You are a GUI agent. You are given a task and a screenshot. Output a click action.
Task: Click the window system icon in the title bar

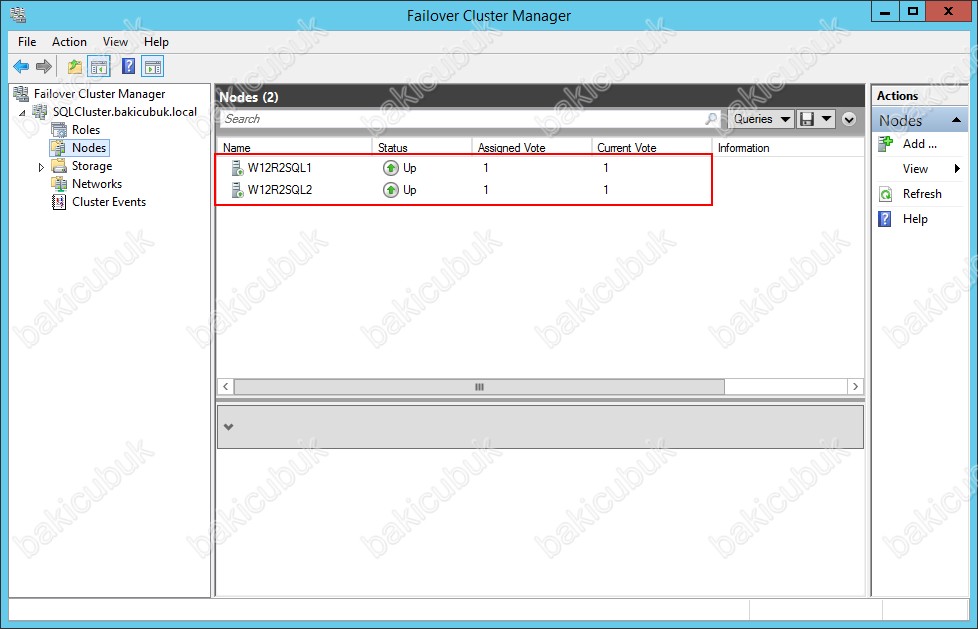tap(18, 15)
